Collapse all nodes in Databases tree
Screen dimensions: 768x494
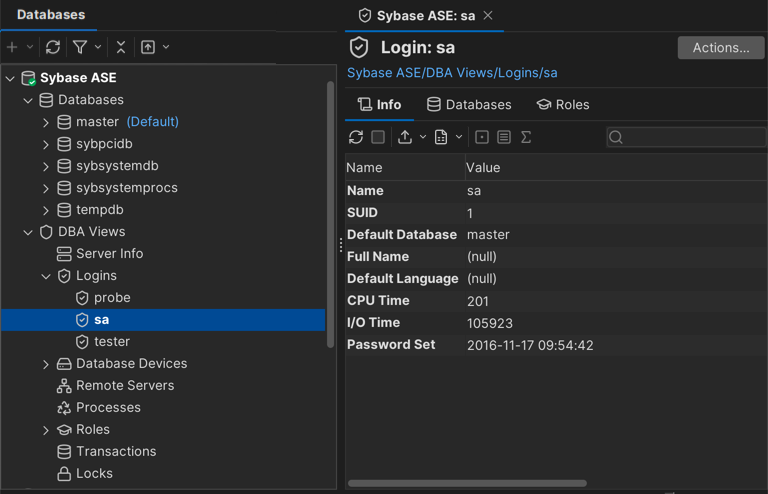(x=121, y=47)
